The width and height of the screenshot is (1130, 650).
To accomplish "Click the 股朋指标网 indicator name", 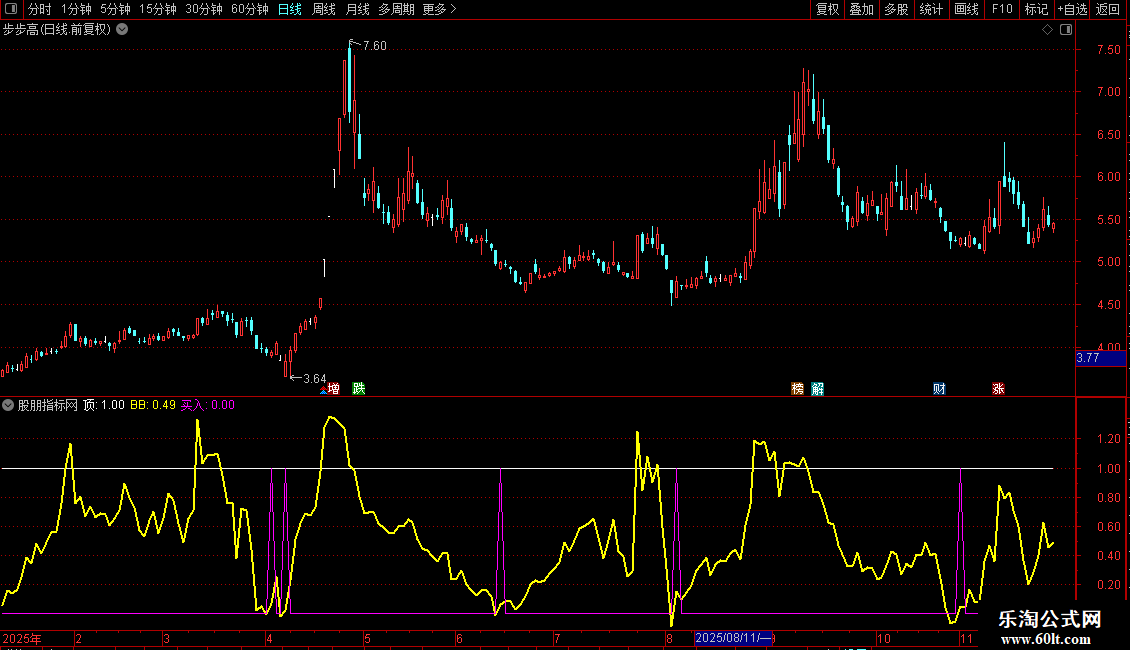I will 48,405.
